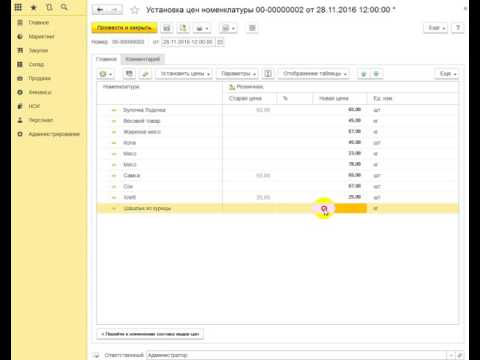Click the document date field
Image resolution: width=480 pixels, height=360 pixels.
[188, 42]
